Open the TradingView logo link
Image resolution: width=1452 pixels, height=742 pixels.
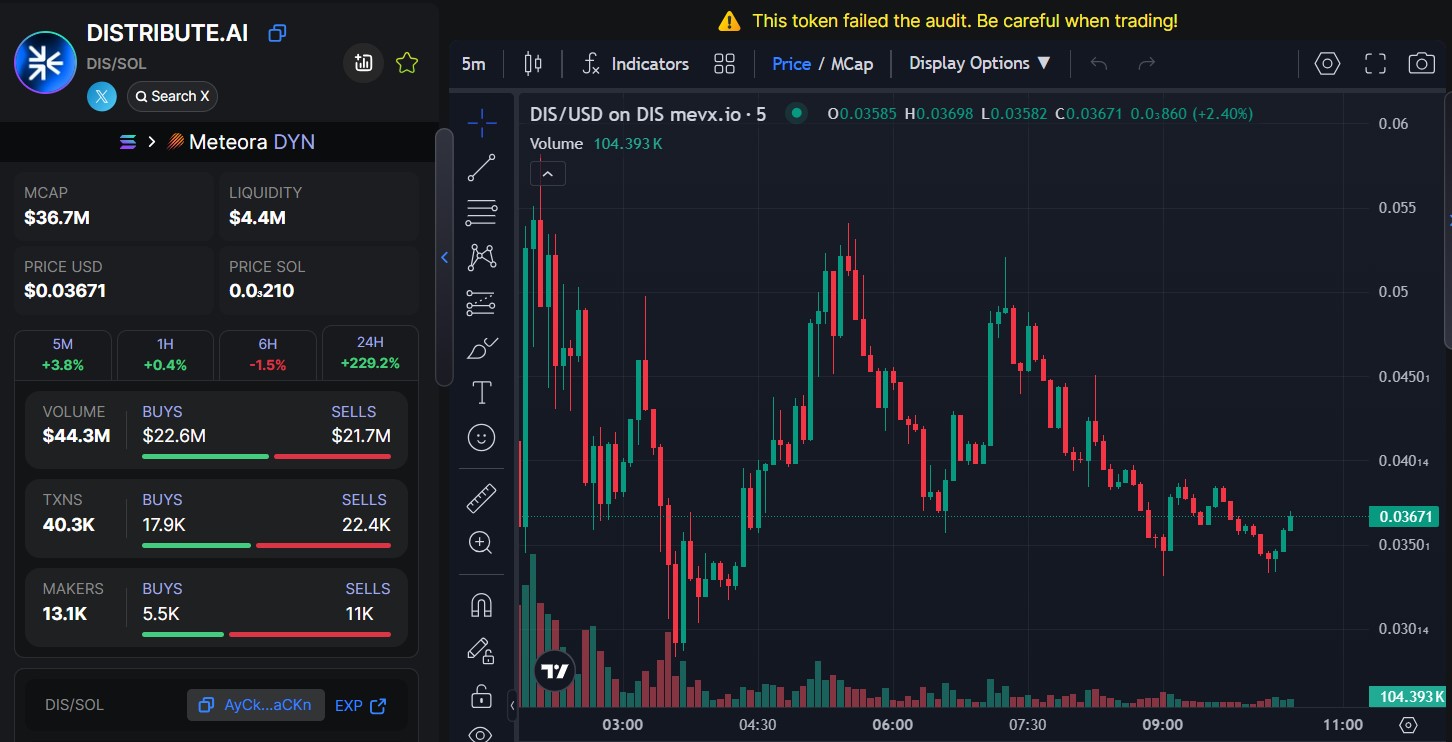pos(555,671)
